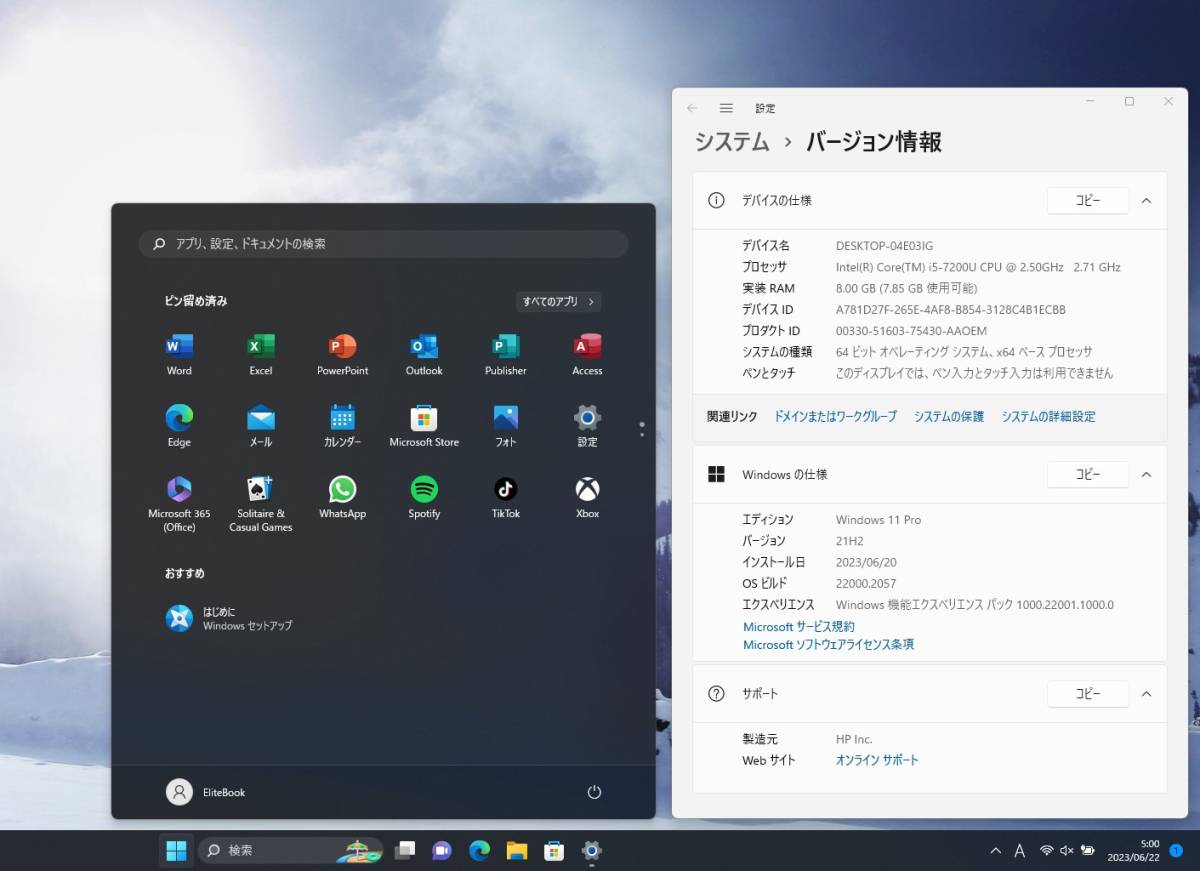Select the Windows 11 Pro edition value
The width and height of the screenshot is (1200, 871).
pos(878,520)
